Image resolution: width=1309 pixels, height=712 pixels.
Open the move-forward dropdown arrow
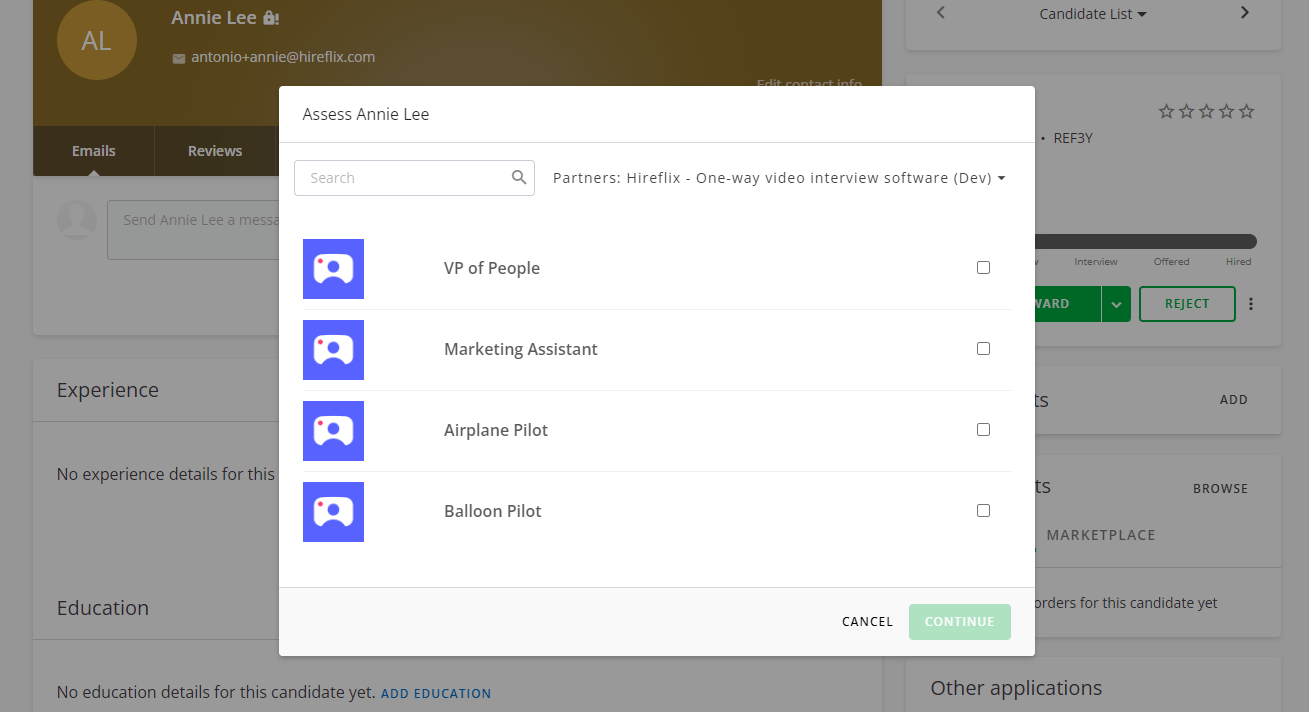tap(1117, 304)
